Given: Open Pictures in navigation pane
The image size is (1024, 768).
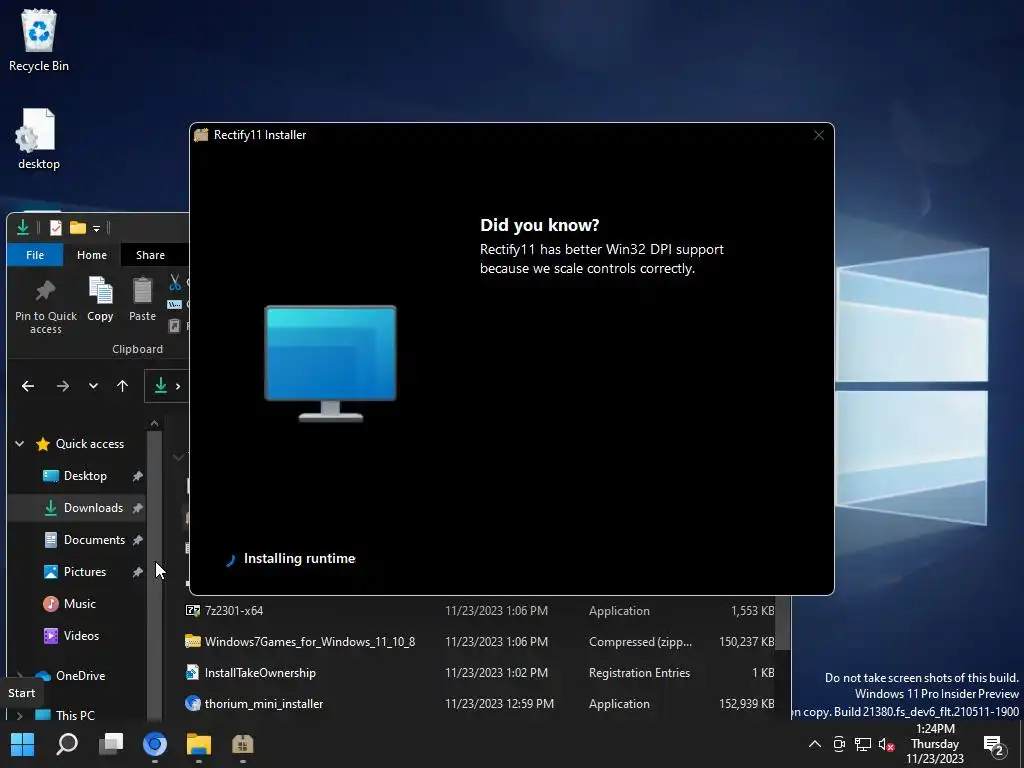Looking at the screenshot, I should [x=85, y=571].
